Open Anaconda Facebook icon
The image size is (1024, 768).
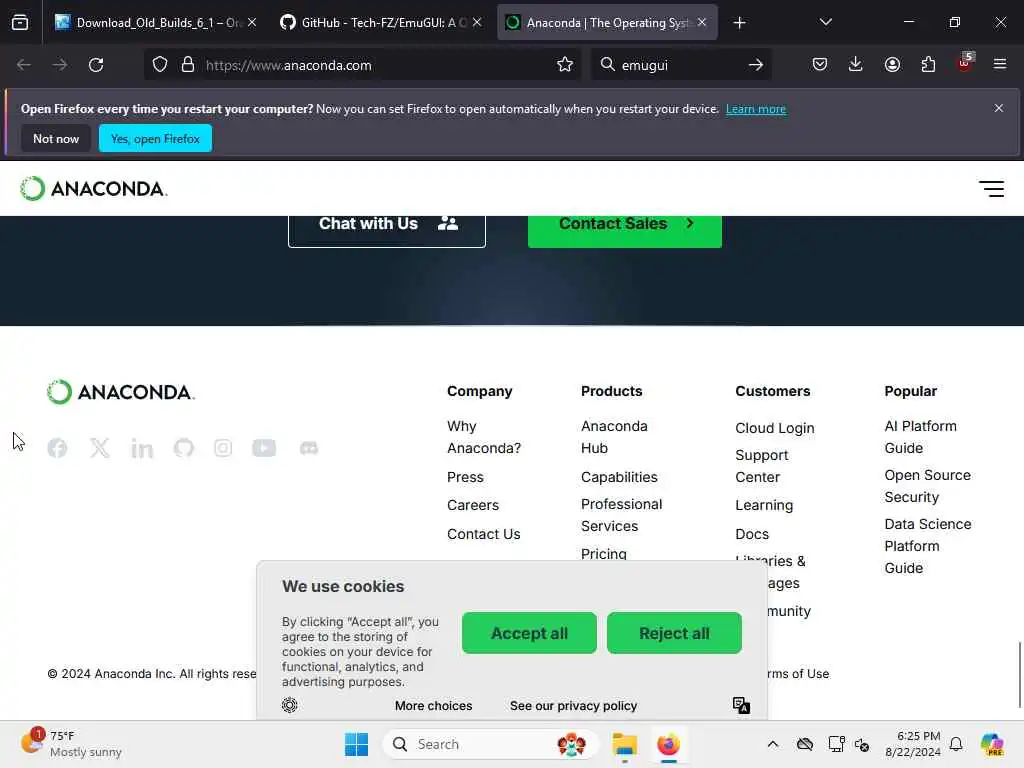click(x=57, y=448)
